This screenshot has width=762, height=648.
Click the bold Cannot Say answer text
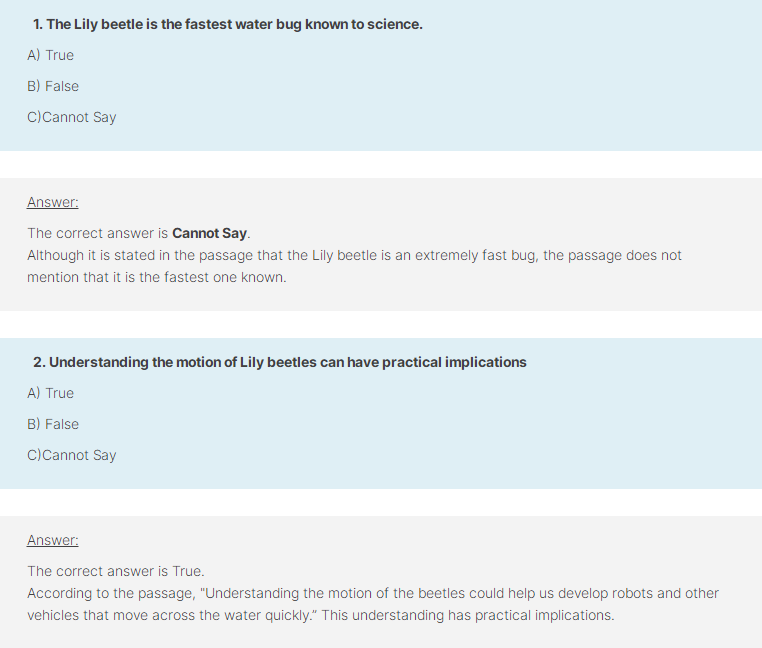pyautogui.click(x=209, y=233)
